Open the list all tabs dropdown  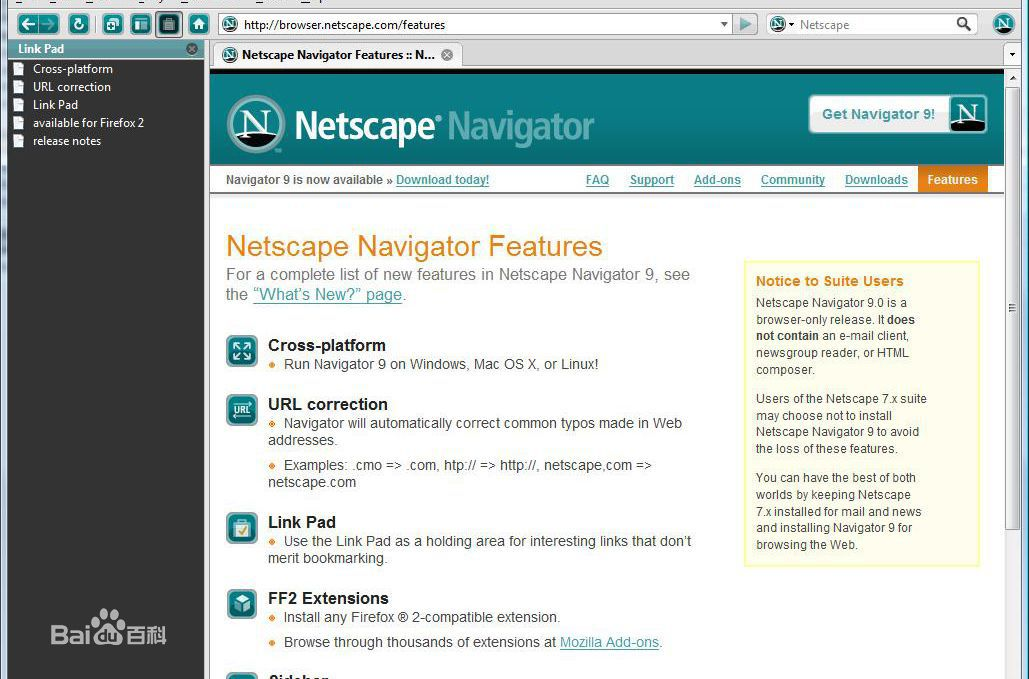pyautogui.click(x=1013, y=54)
